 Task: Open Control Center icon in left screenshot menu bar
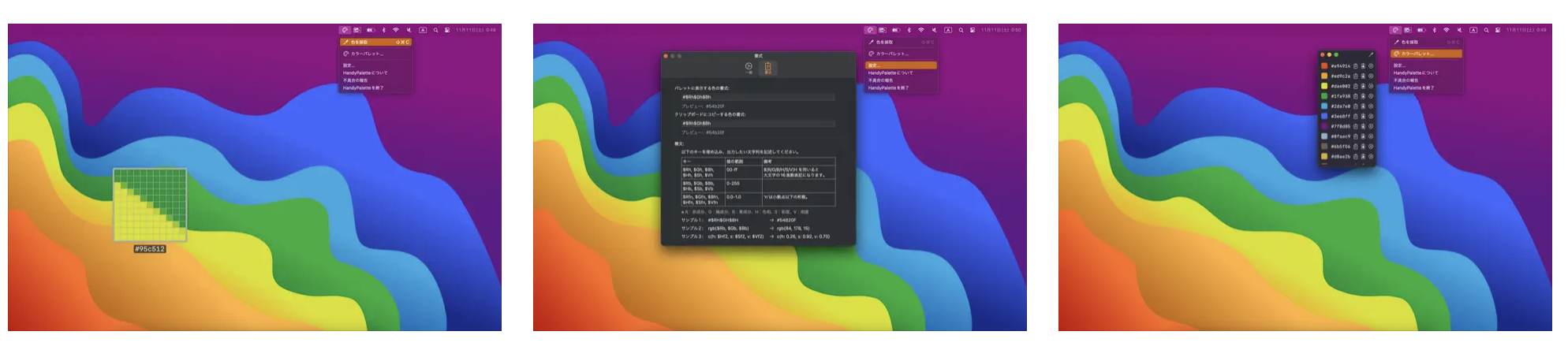[446, 30]
